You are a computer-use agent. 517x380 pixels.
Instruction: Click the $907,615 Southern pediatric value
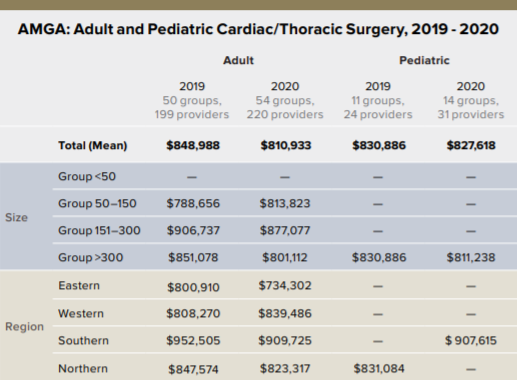(x=471, y=340)
